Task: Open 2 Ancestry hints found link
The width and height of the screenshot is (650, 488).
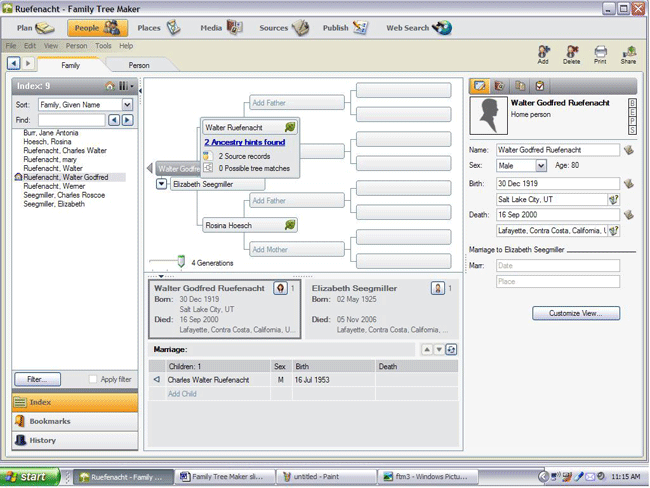Action: point(245,142)
